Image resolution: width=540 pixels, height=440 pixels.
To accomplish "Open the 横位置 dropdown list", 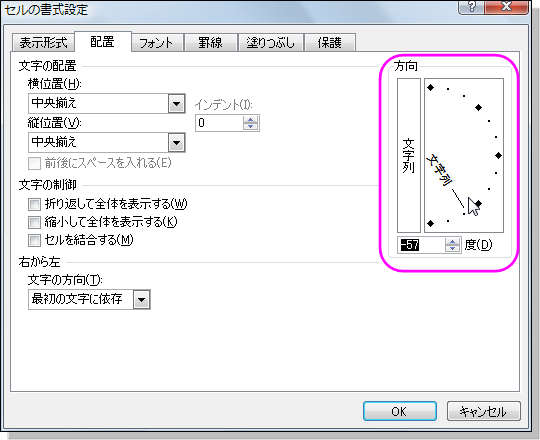I will pyautogui.click(x=176, y=103).
